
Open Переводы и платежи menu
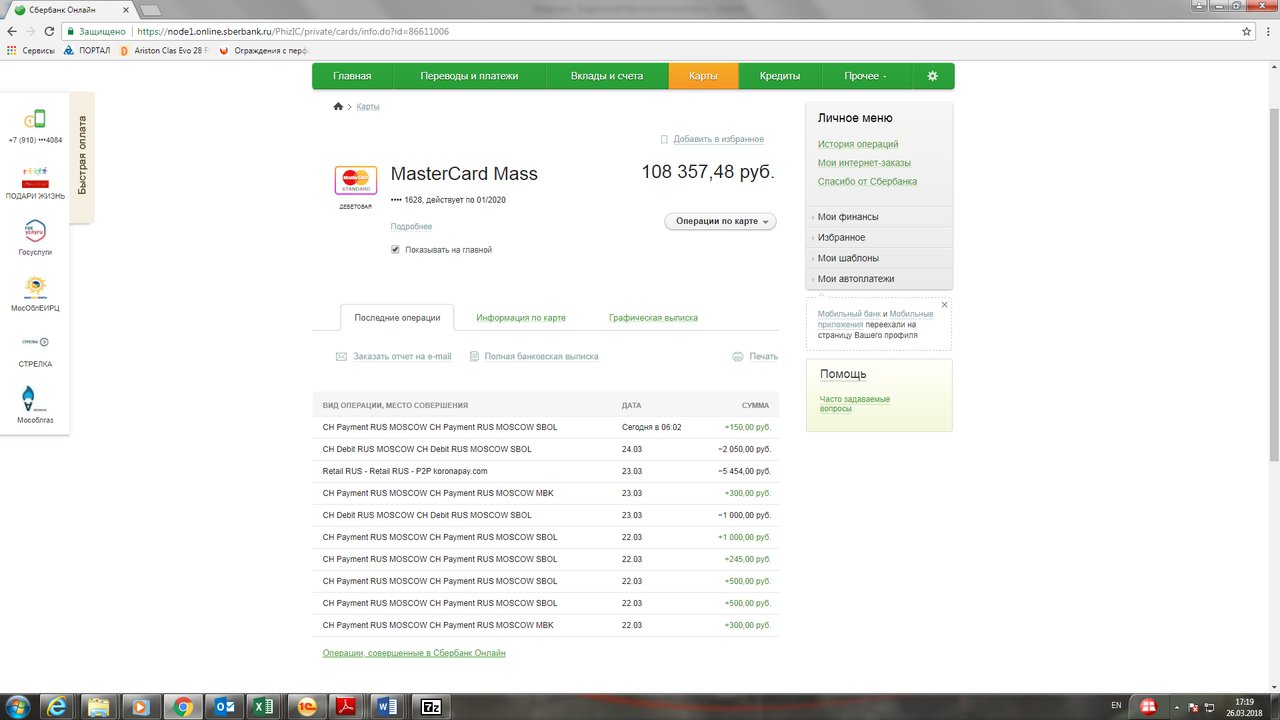[469, 76]
